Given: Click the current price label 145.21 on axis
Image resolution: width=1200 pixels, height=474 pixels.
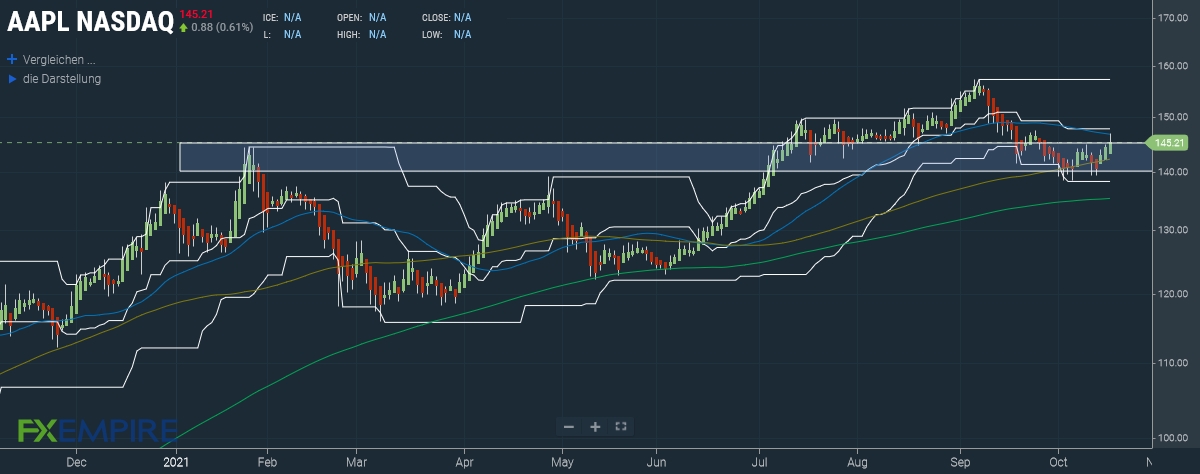Looking at the screenshot, I should point(1169,143).
